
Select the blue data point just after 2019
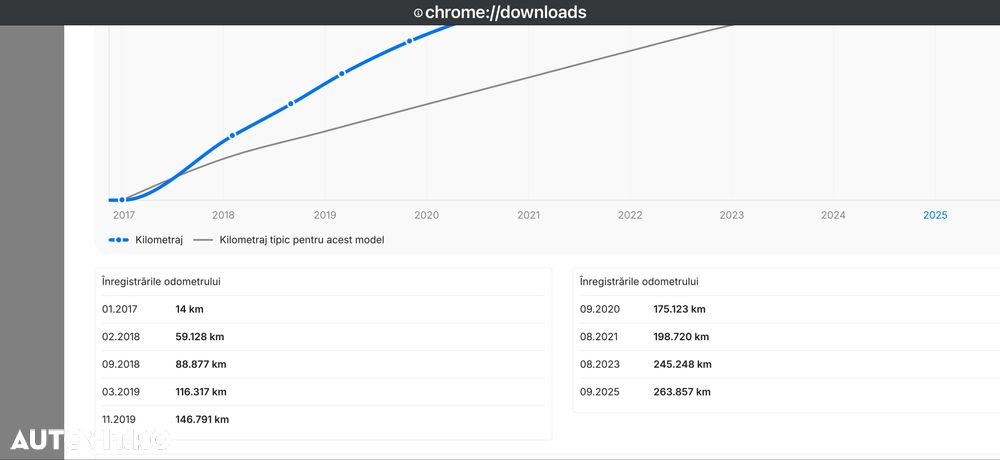coord(342,73)
